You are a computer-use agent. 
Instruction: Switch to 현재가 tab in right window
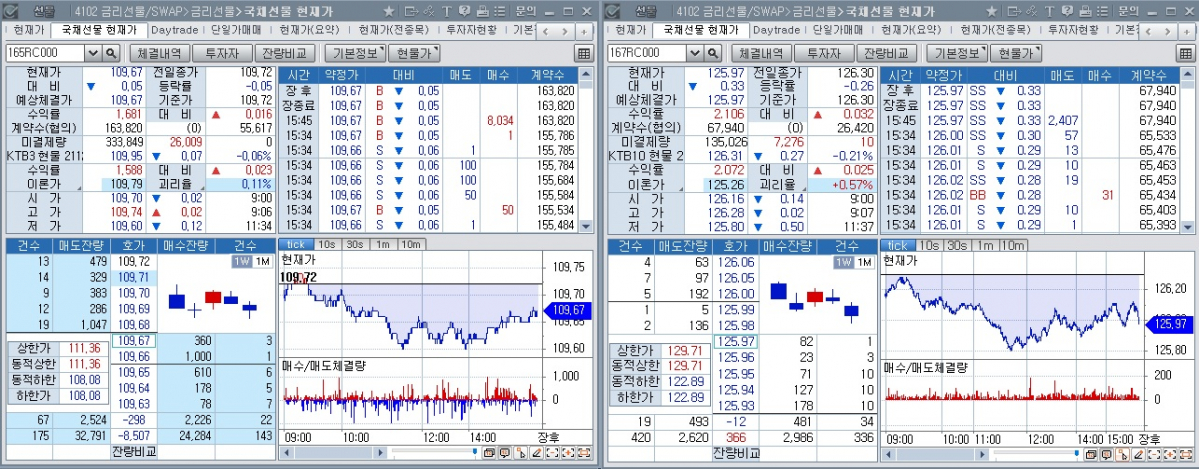click(x=630, y=31)
